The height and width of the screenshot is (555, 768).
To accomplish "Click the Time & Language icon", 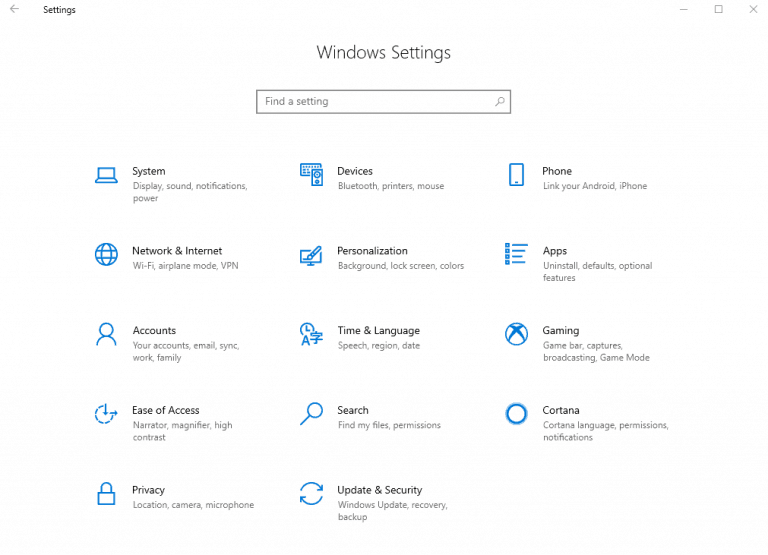I will [312, 334].
